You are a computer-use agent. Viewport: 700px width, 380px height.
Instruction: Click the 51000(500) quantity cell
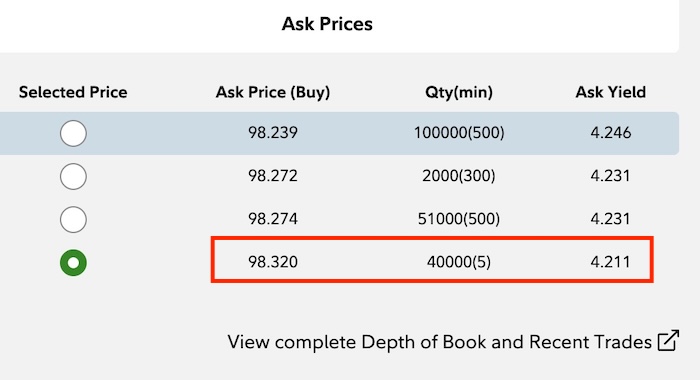[x=459, y=219]
